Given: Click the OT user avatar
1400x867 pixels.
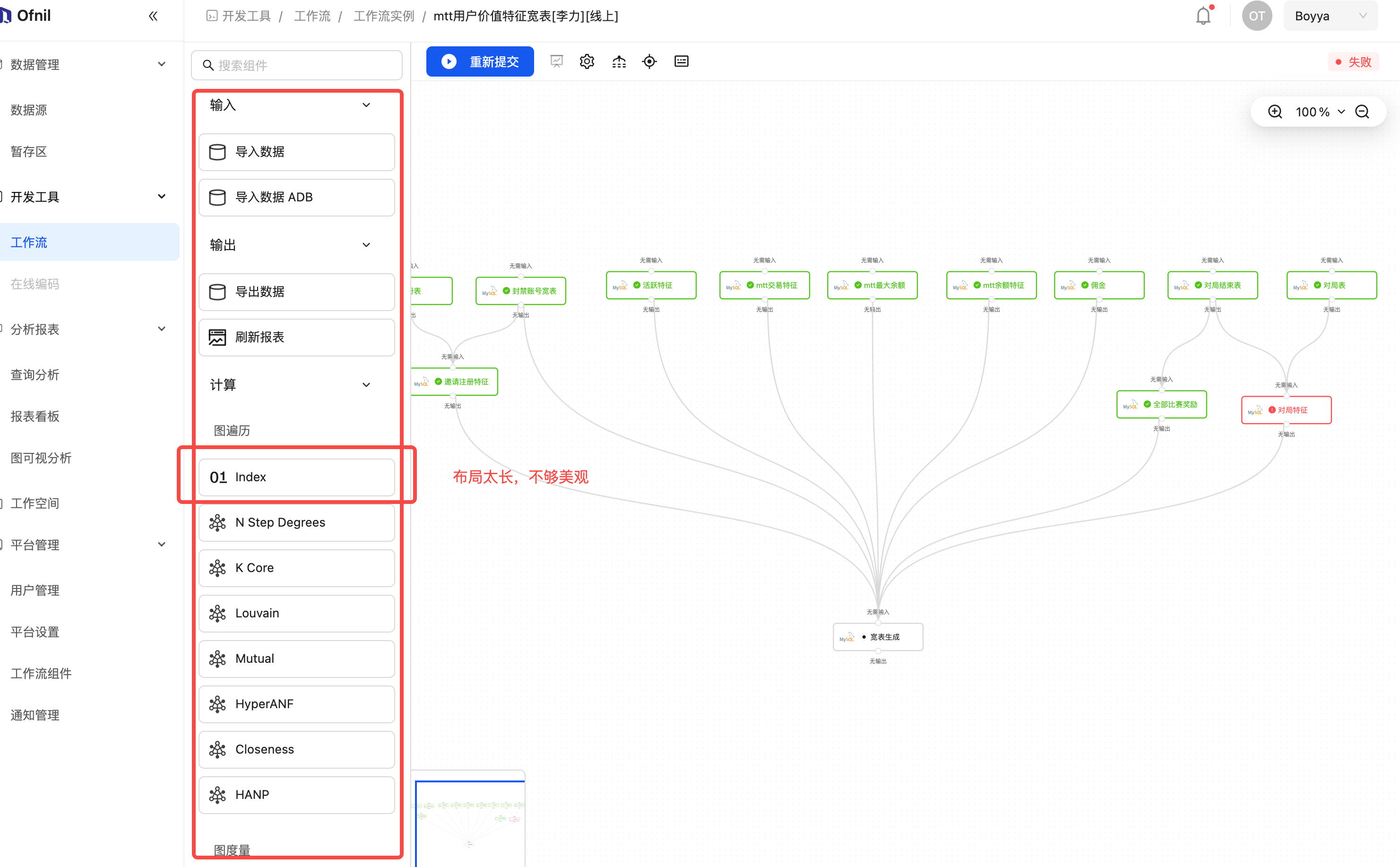Looking at the screenshot, I should click(1257, 16).
